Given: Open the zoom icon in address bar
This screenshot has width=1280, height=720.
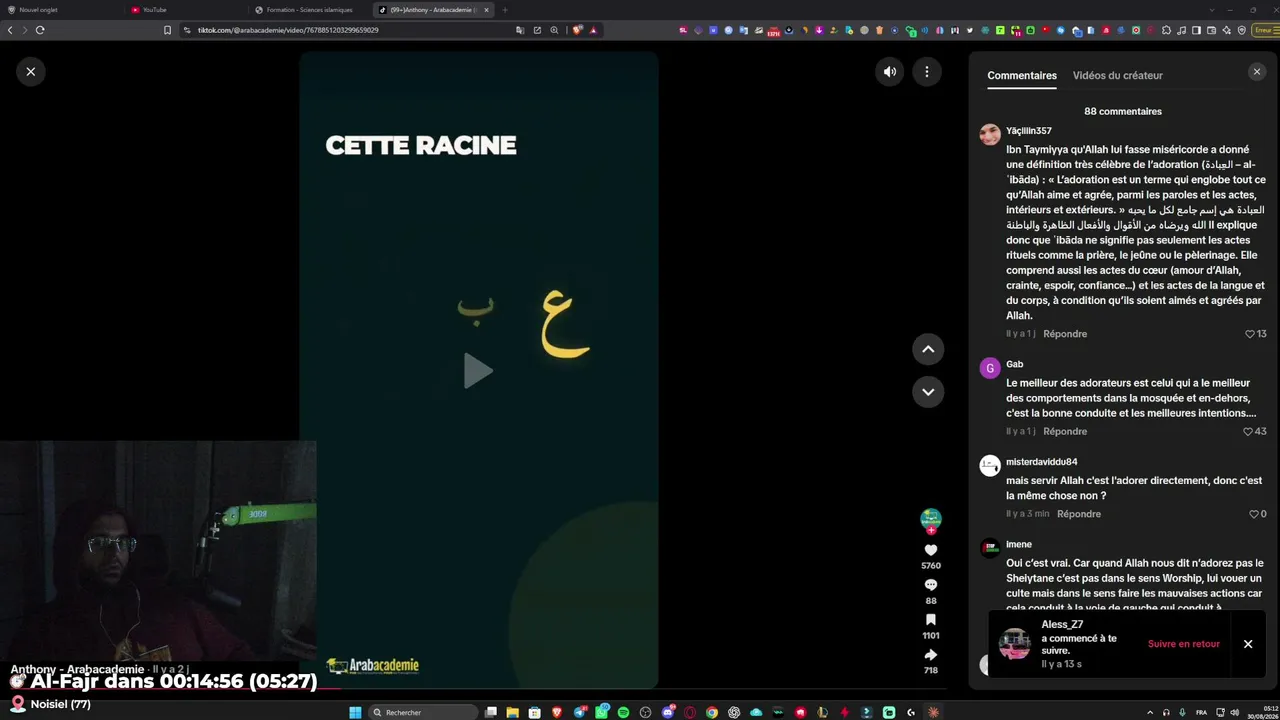Looking at the screenshot, I should tap(554, 30).
